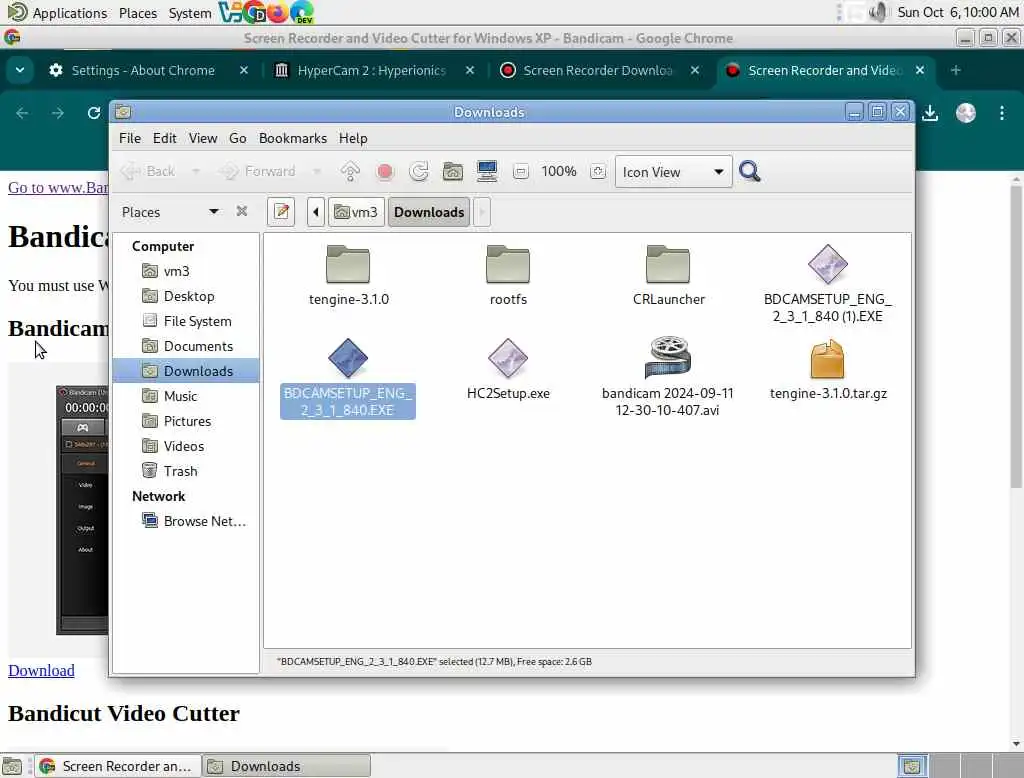Open the Bookmarks menu
Image resolution: width=1024 pixels, height=778 pixels.
[x=293, y=138]
